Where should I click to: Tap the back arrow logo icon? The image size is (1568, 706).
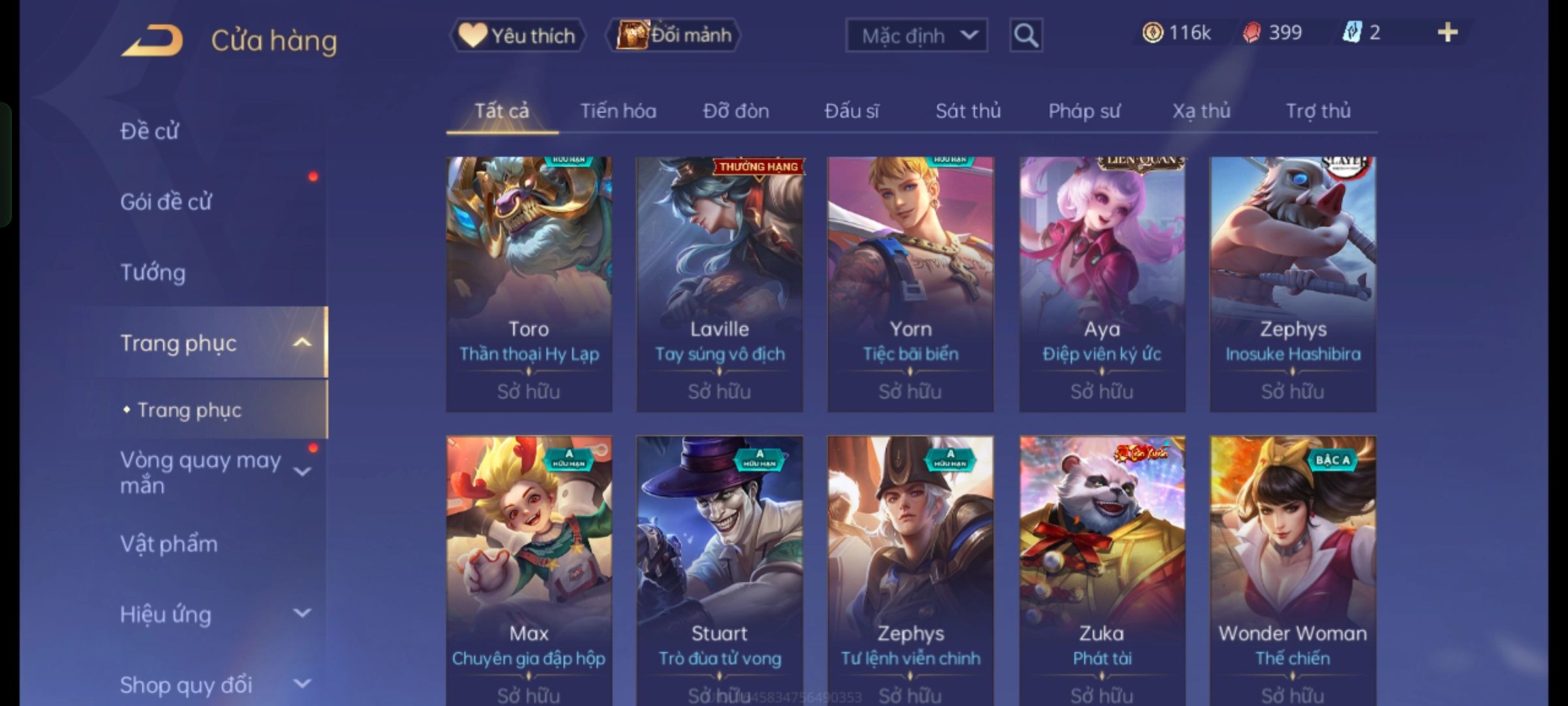coord(152,41)
